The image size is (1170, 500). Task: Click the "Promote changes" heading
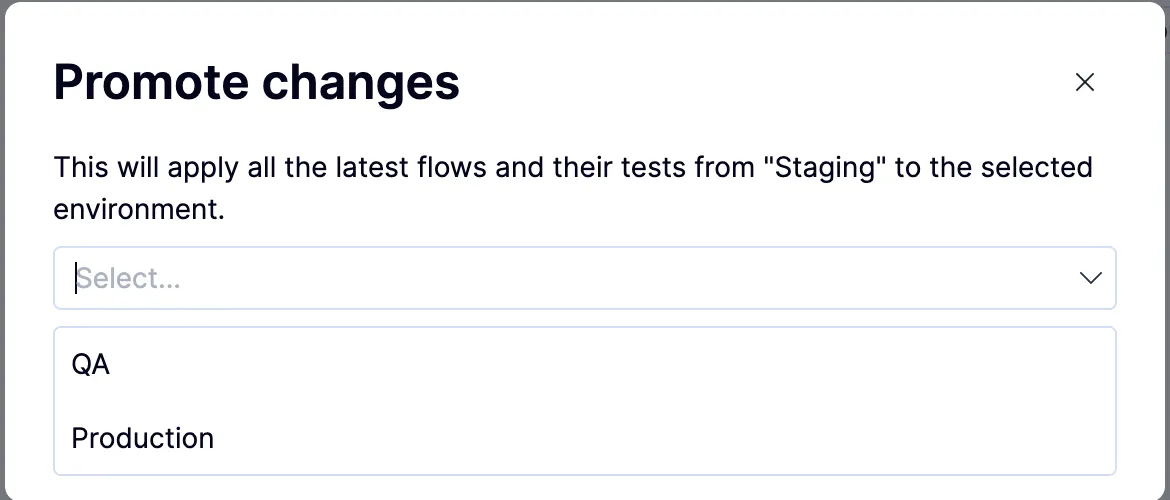pyautogui.click(x=256, y=82)
